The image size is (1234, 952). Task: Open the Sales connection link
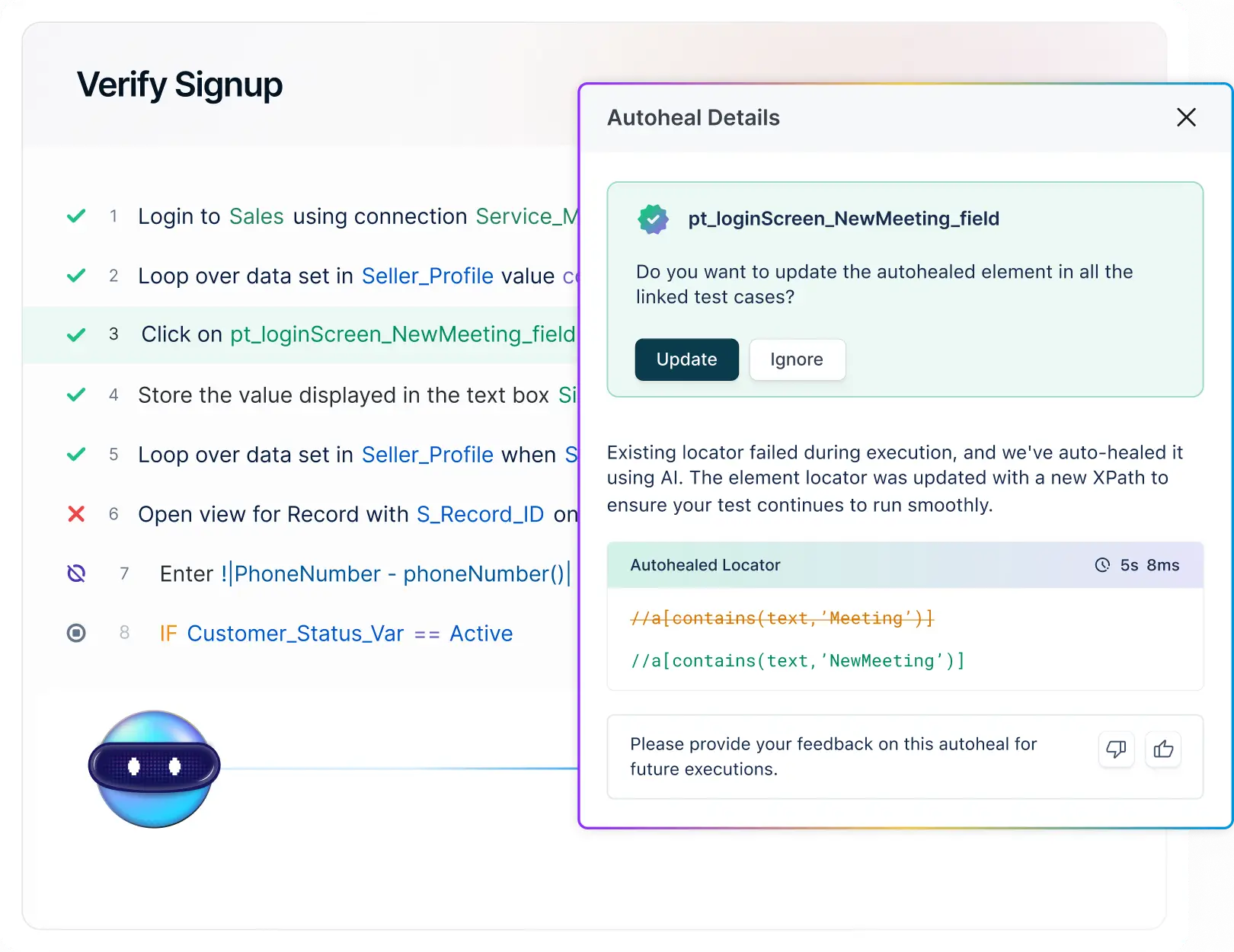(256, 216)
